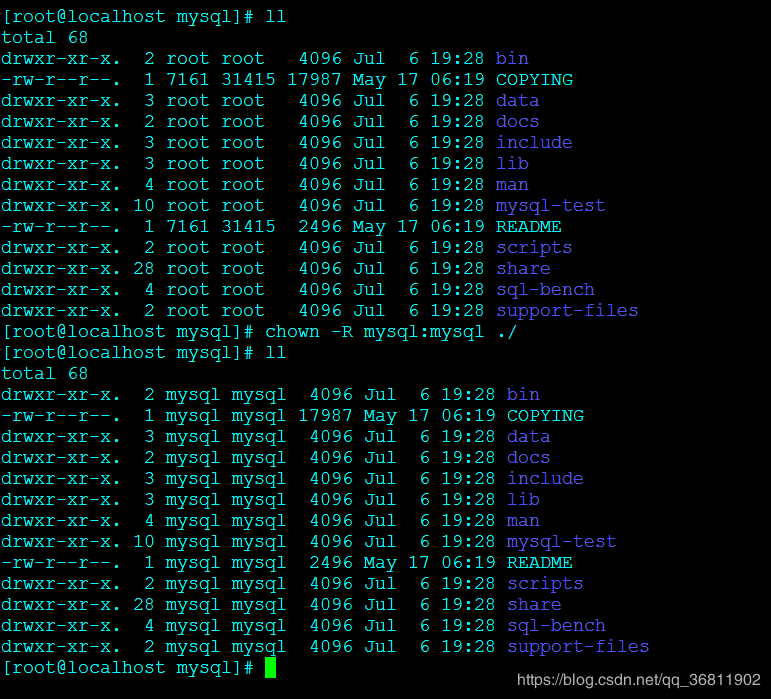Click 'COPYING' file in first listing
771x699 pixels.
(534, 79)
